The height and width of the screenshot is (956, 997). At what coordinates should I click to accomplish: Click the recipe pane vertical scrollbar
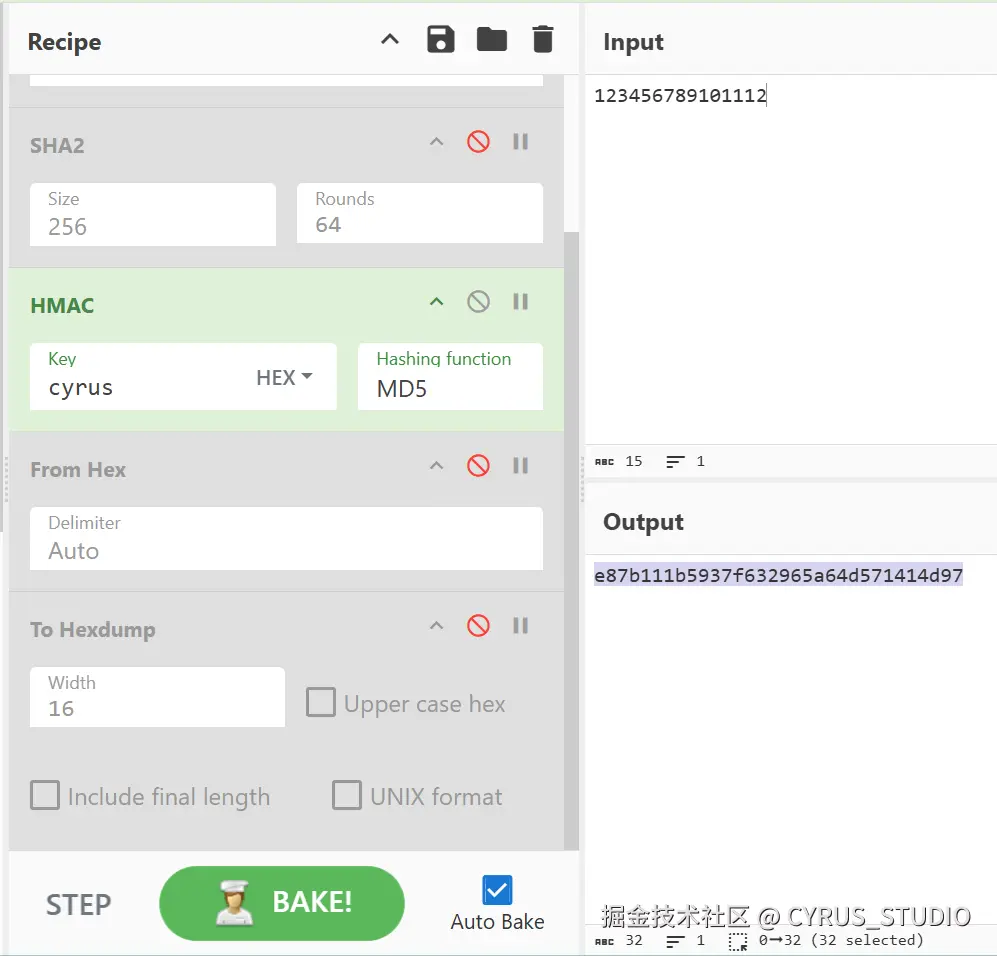[571, 540]
